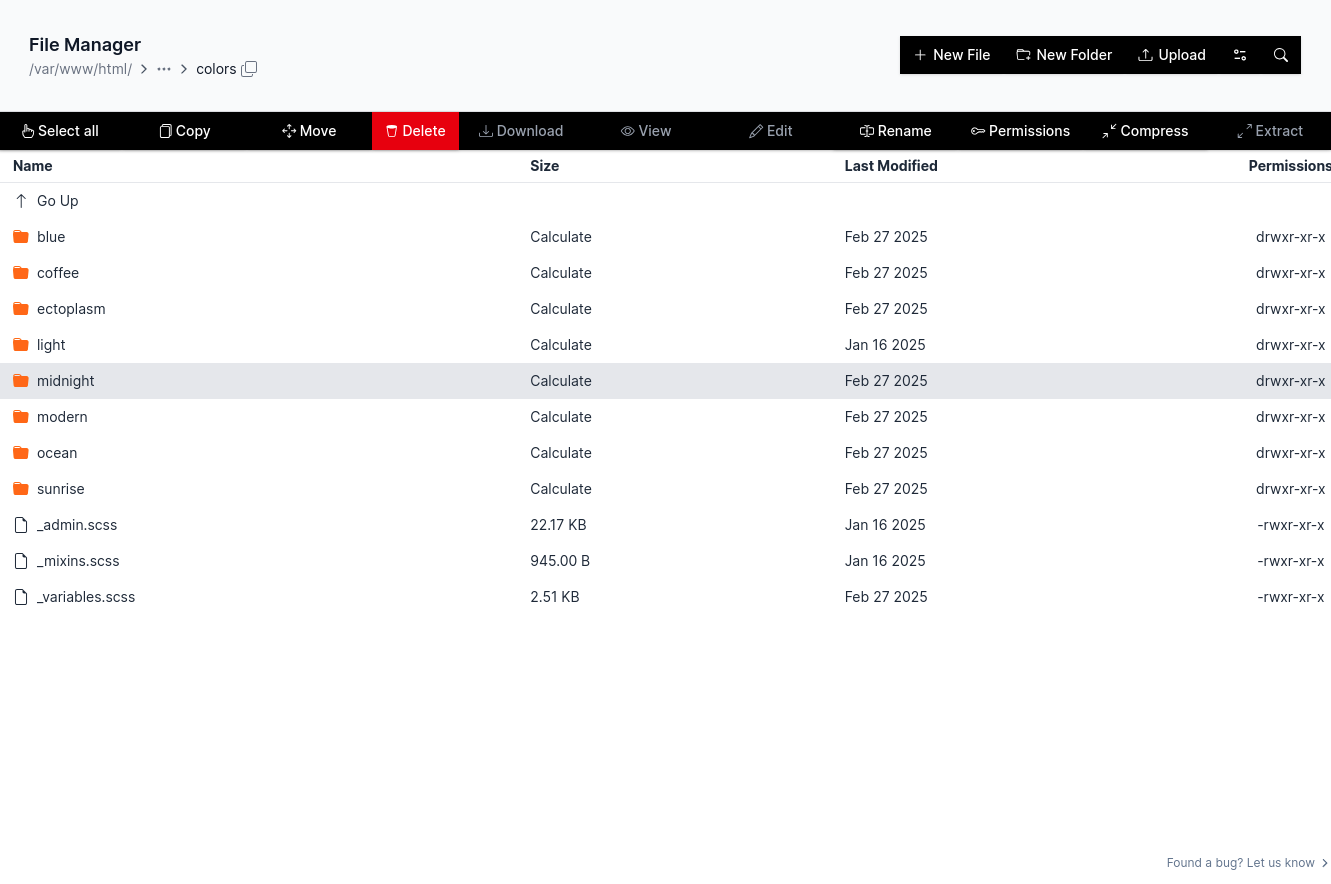Screen dimensions: 1331x884
Task: Sort by the Name column header
Action: click(x=33, y=166)
